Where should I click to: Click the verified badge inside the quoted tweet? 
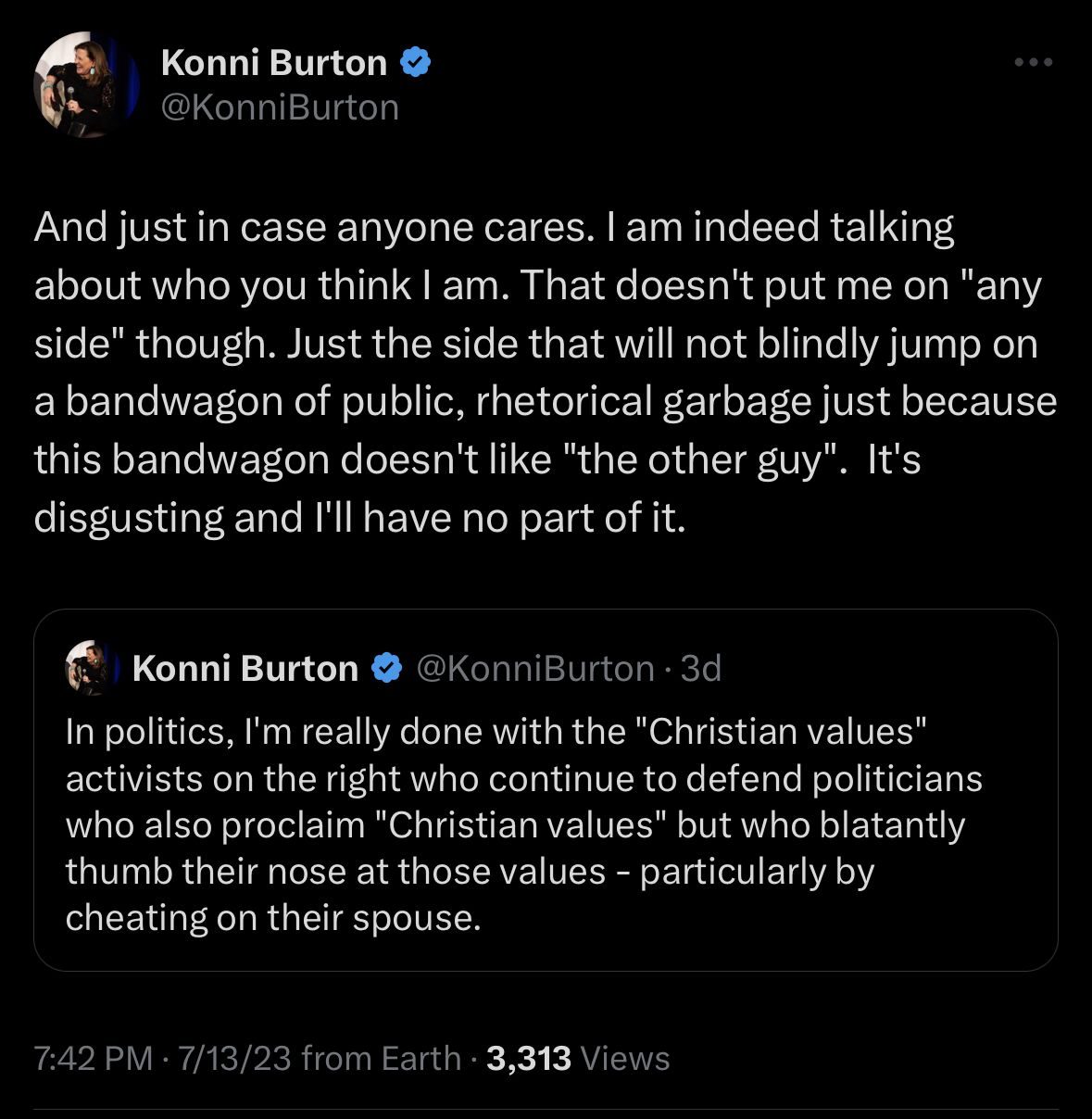pos(387,668)
